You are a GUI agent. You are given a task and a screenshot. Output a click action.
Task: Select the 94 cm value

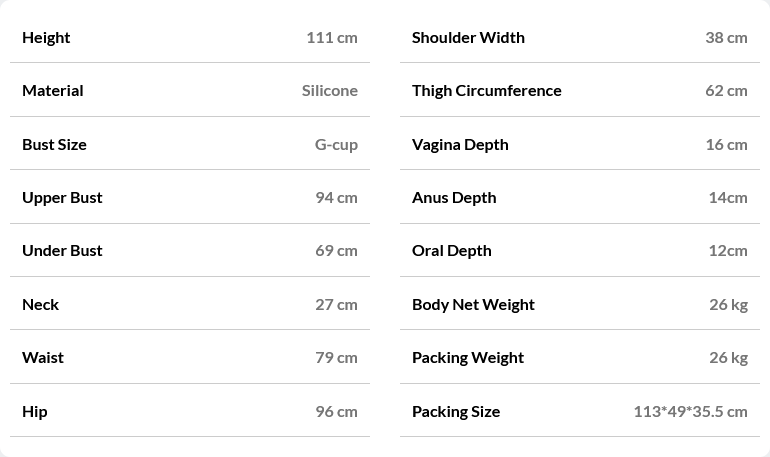click(336, 197)
